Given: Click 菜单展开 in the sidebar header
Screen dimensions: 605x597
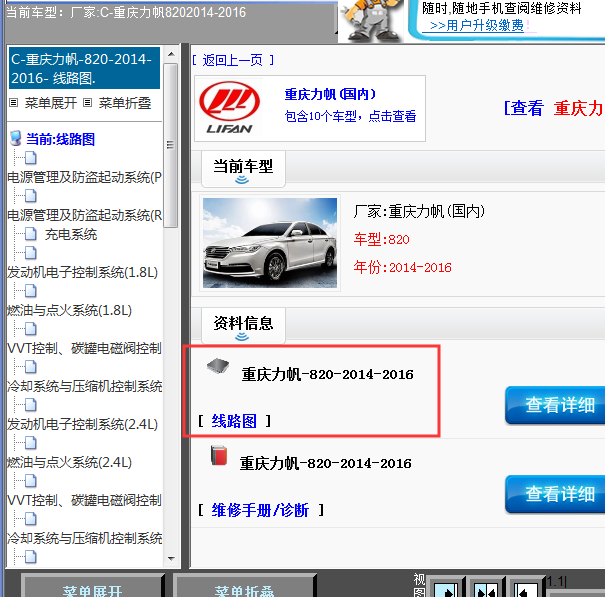Looking at the screenshot, I should tap(51, 103).
